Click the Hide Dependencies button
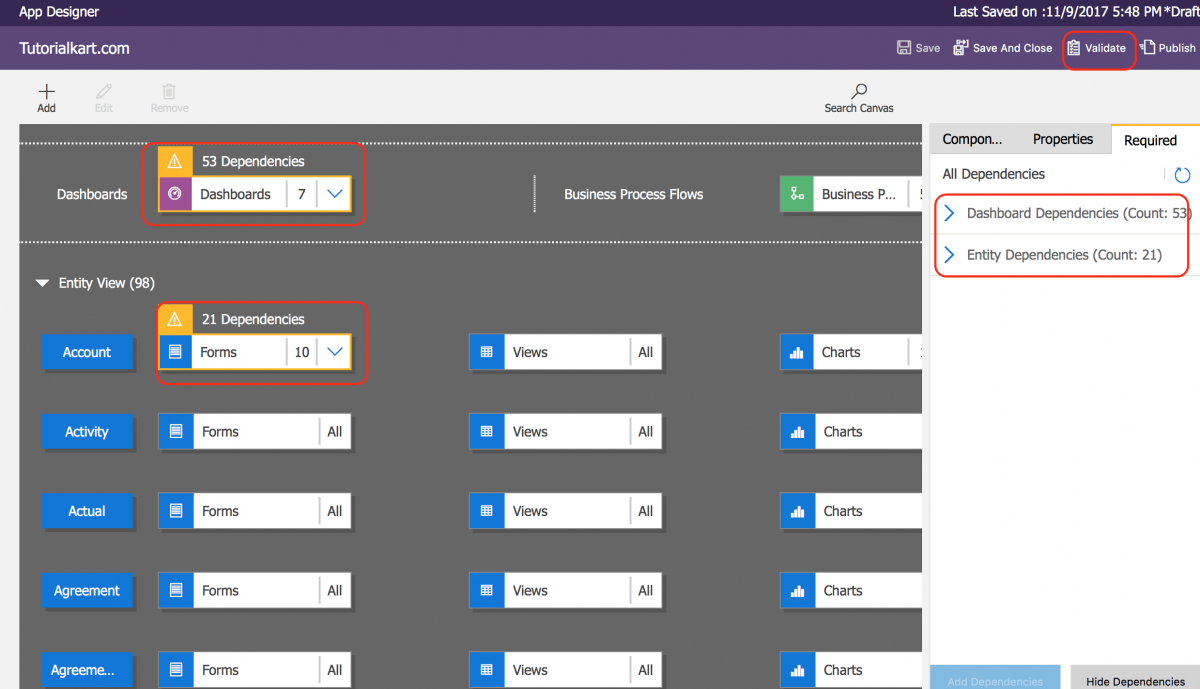This screenshot has height=689, width=1200. (1135, 680)
